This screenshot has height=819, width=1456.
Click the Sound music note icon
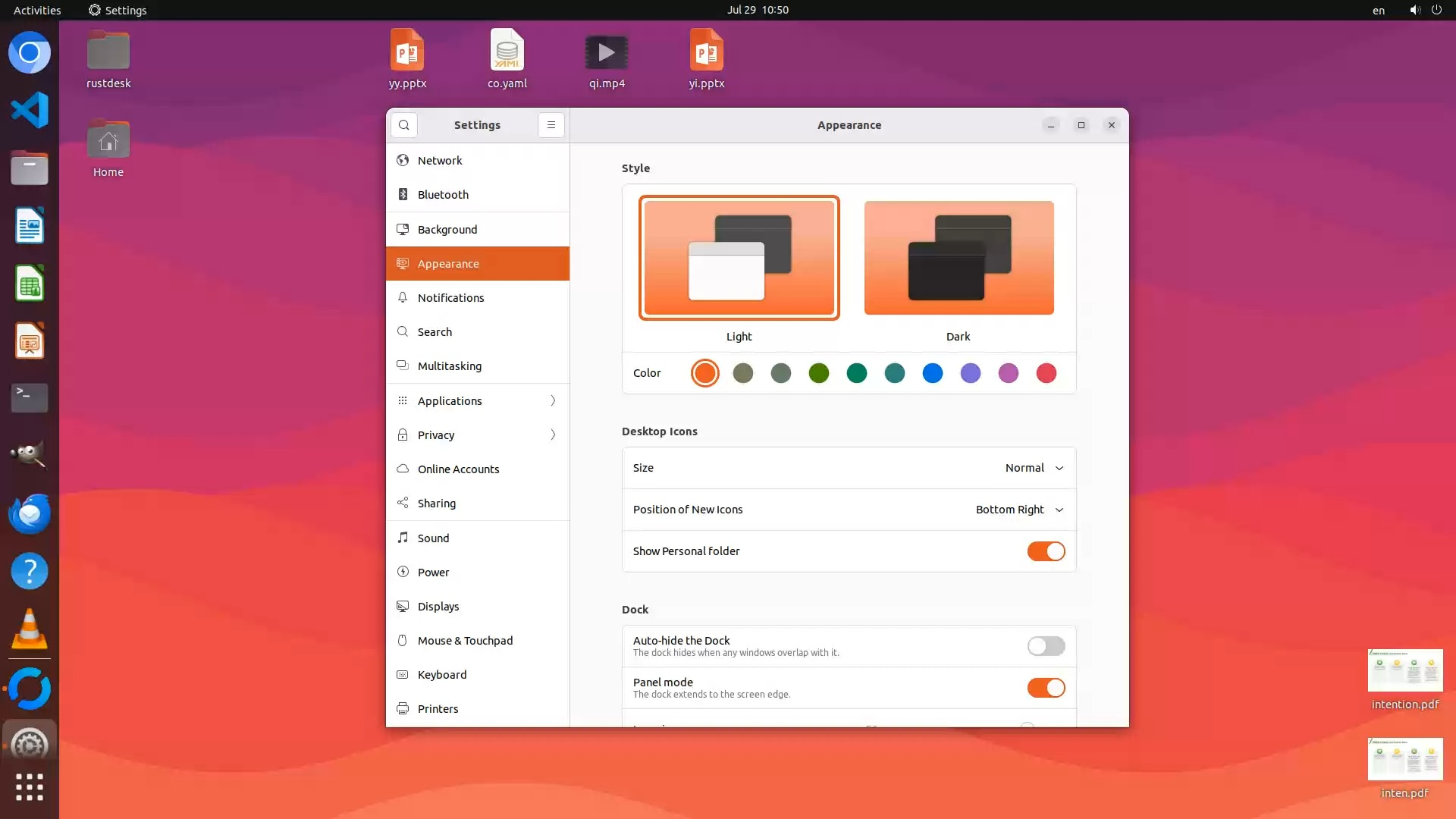pyautogui.click(x=403, y=538)
